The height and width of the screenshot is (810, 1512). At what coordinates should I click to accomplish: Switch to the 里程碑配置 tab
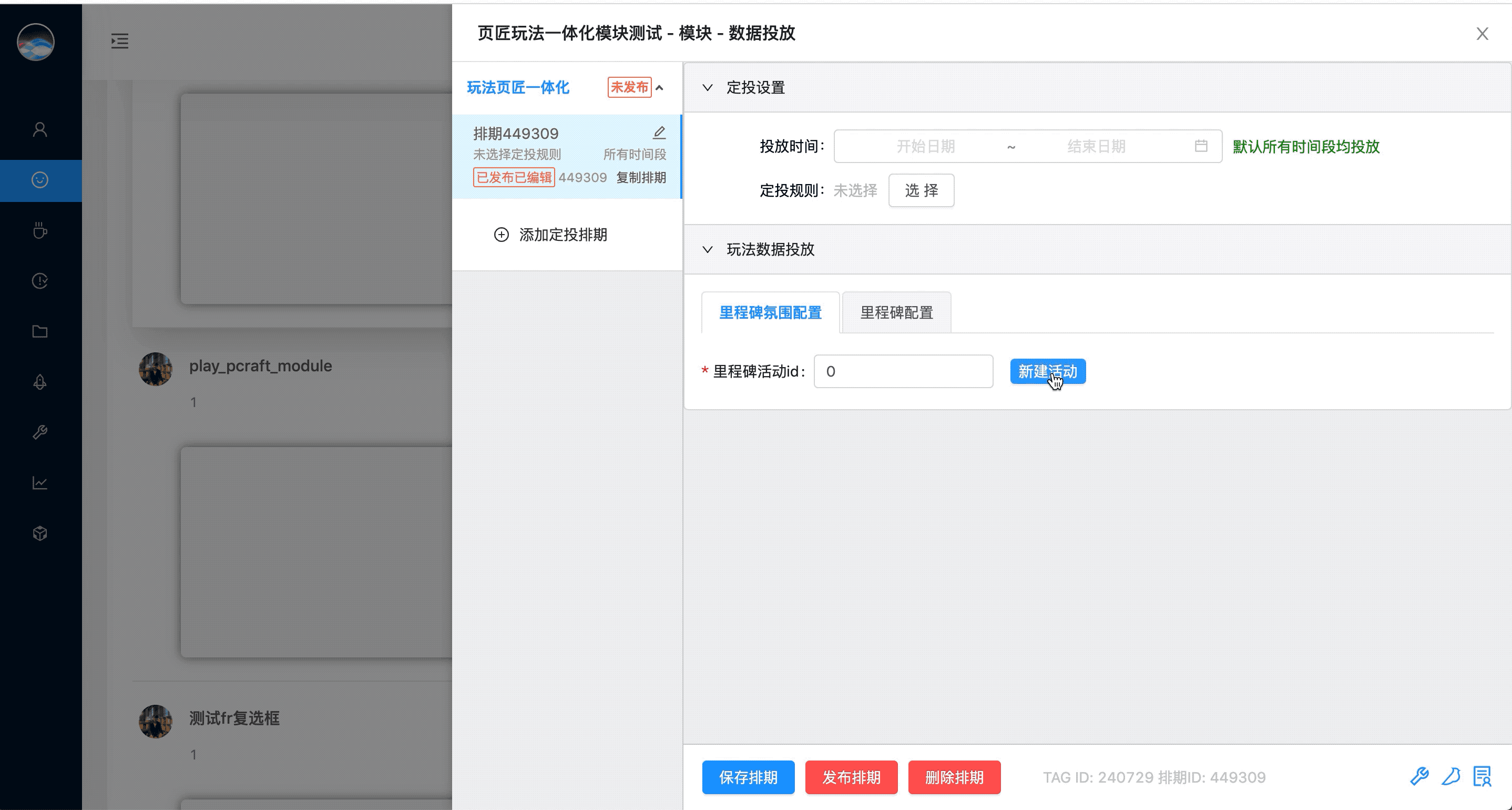[x=896, y=312]
